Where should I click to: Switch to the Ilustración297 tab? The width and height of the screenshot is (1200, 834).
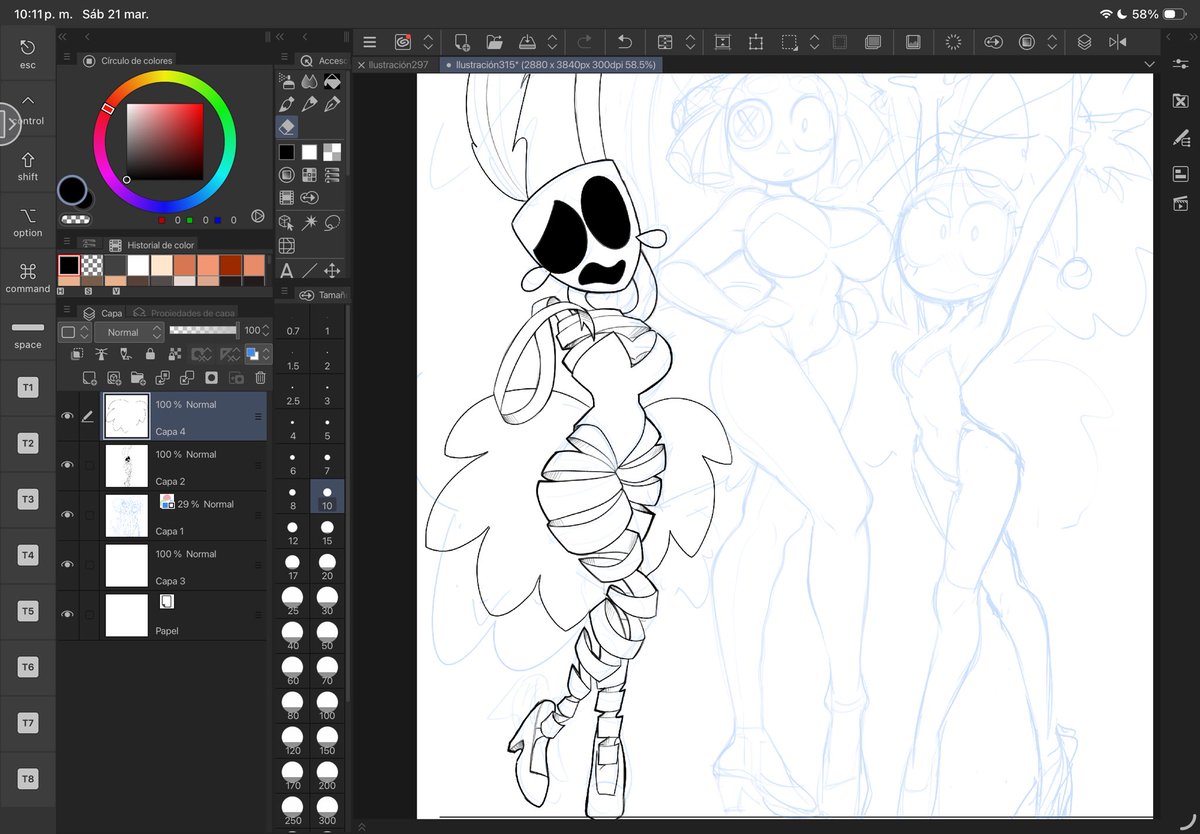[400, 64]
